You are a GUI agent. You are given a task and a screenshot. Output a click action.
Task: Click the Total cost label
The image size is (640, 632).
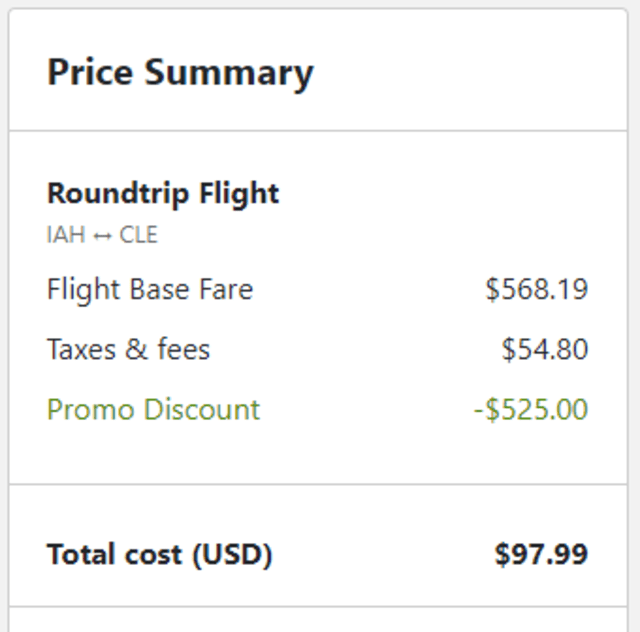[159, 554]
